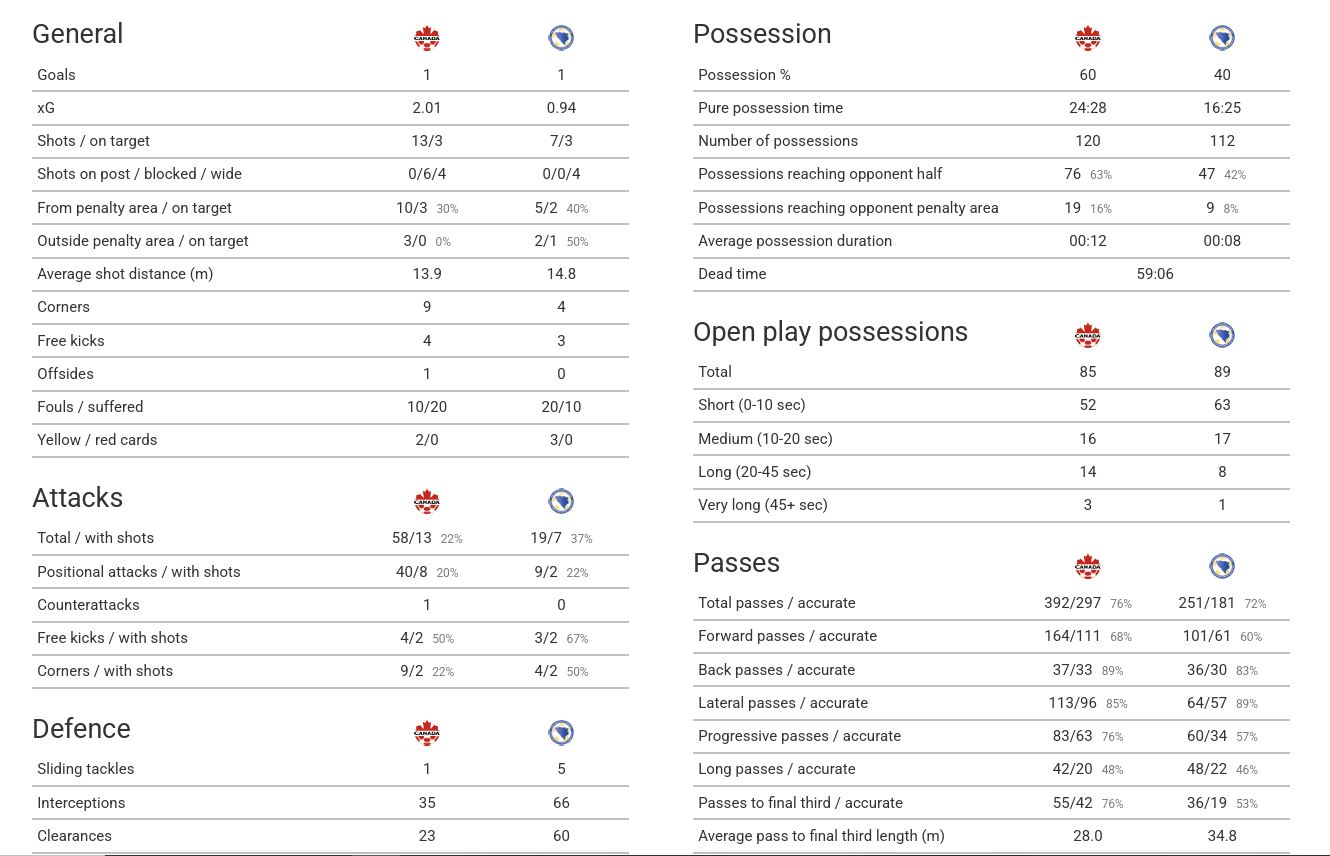The height and width of the screenshot is (856, 1330).
Task: Click Bosnia's 66 interceptions value
Action: click(x=561, y=803)
